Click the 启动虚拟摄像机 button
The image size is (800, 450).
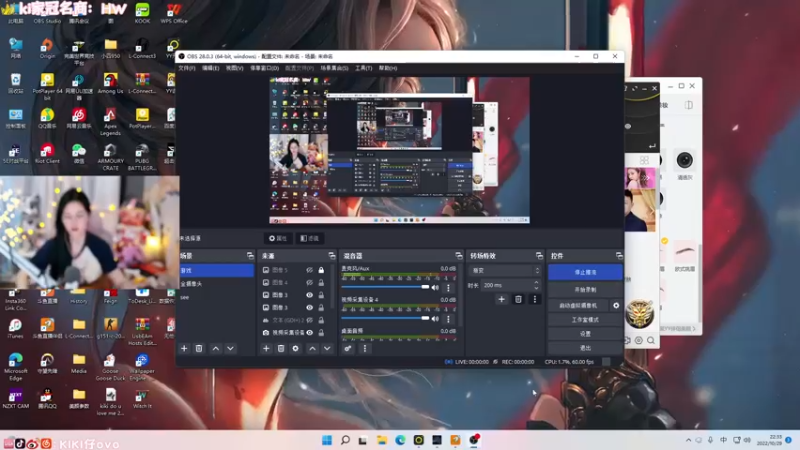pos(578,306)
